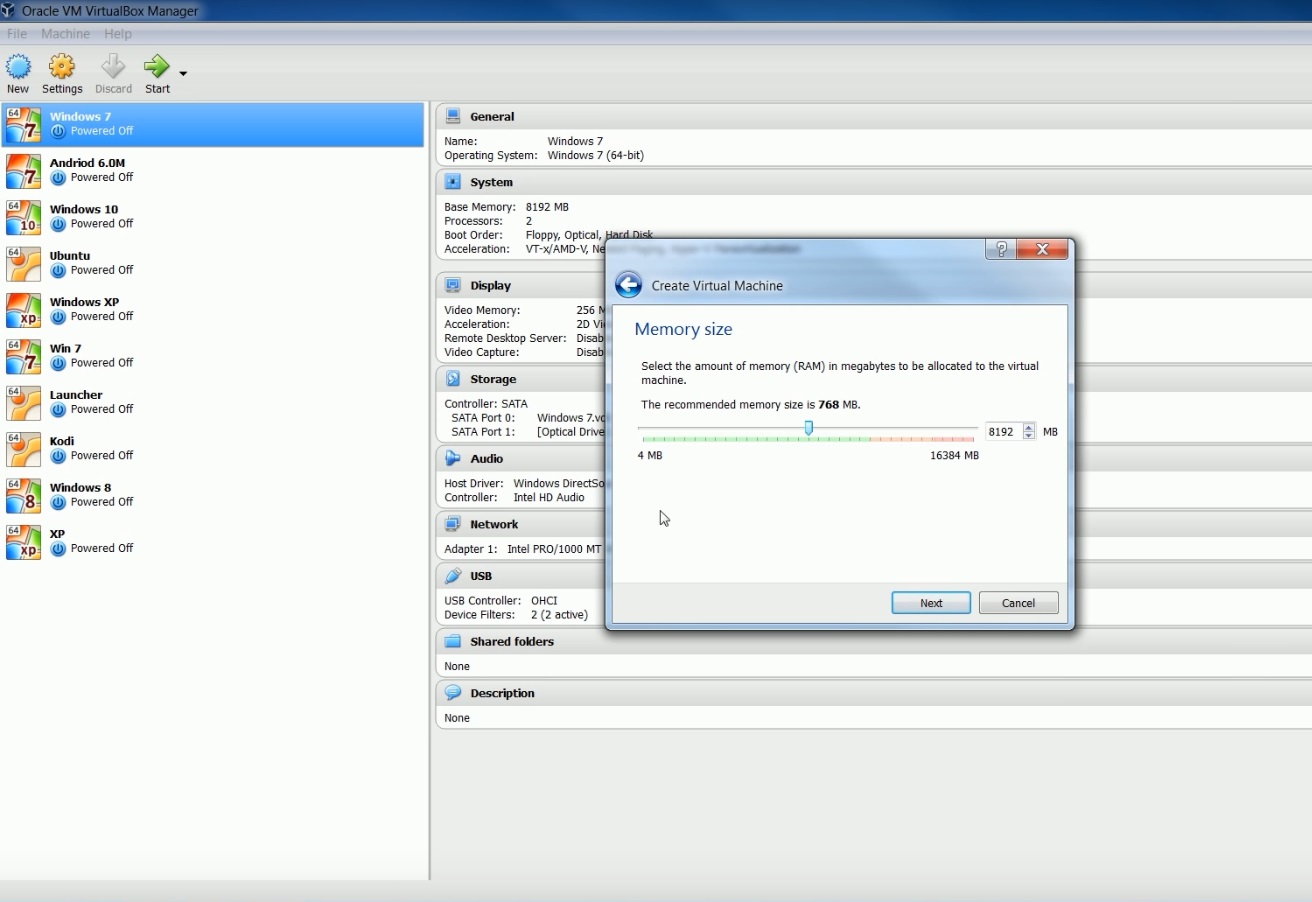Open the Help menu

[x=118, y=34]
